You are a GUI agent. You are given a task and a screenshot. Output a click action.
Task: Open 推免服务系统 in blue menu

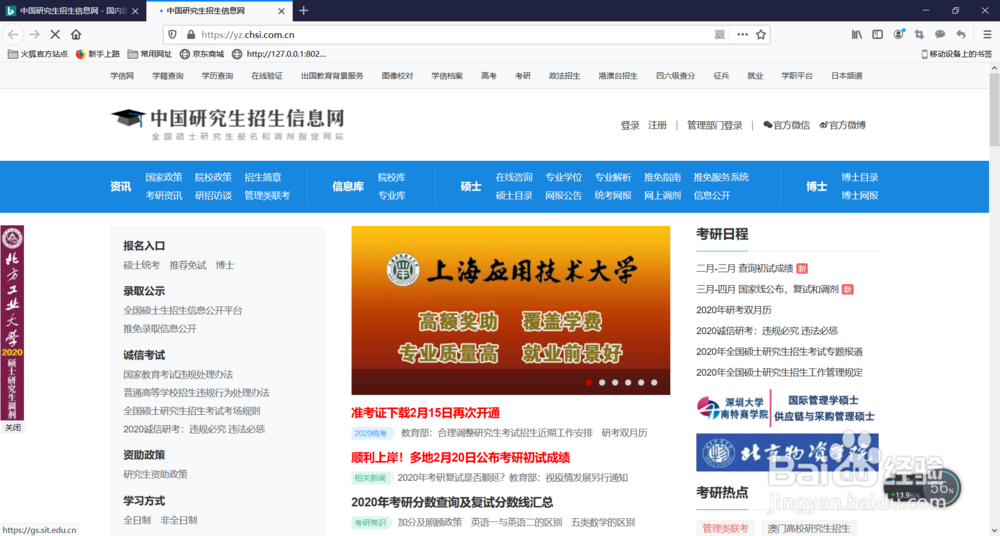coord(721,177)
